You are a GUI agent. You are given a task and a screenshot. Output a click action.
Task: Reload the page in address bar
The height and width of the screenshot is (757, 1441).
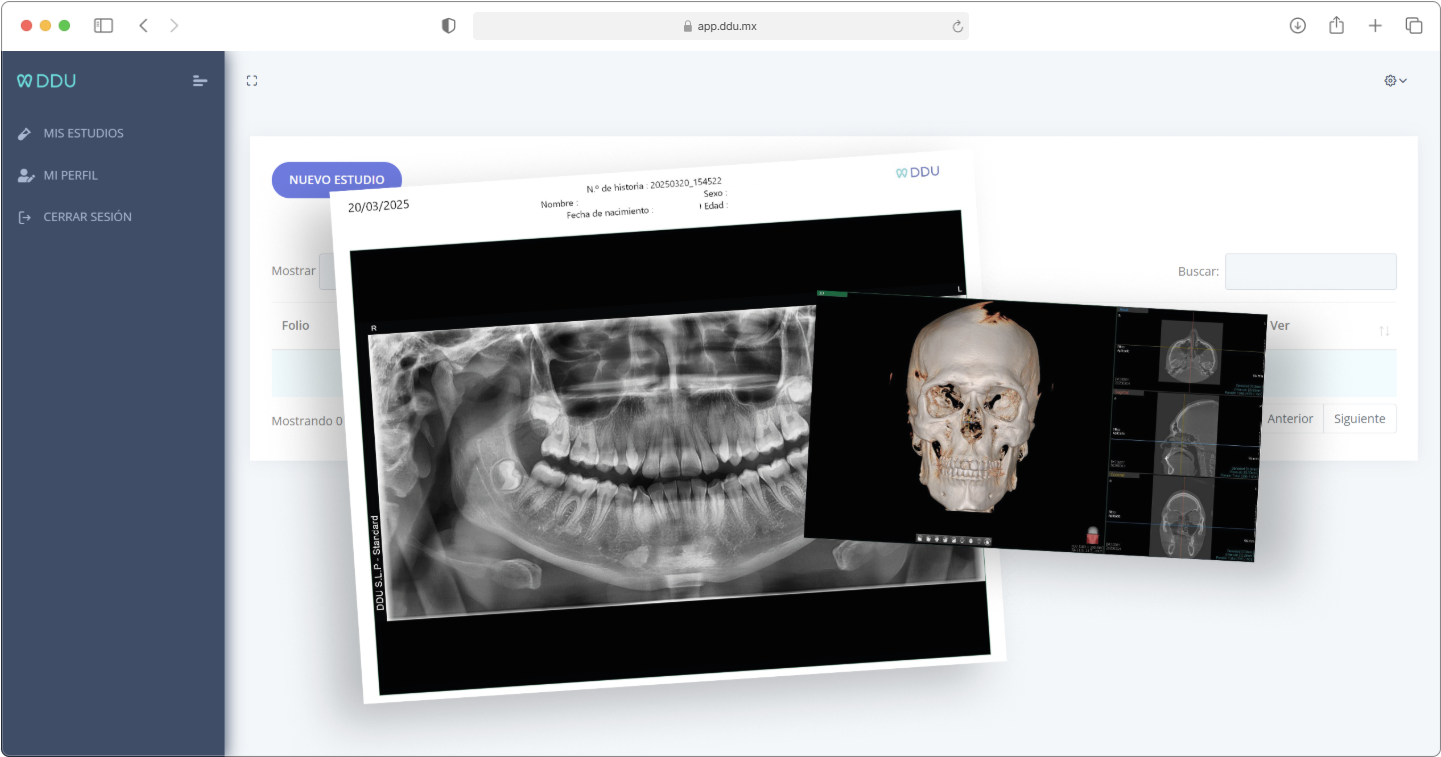point(957,26)
